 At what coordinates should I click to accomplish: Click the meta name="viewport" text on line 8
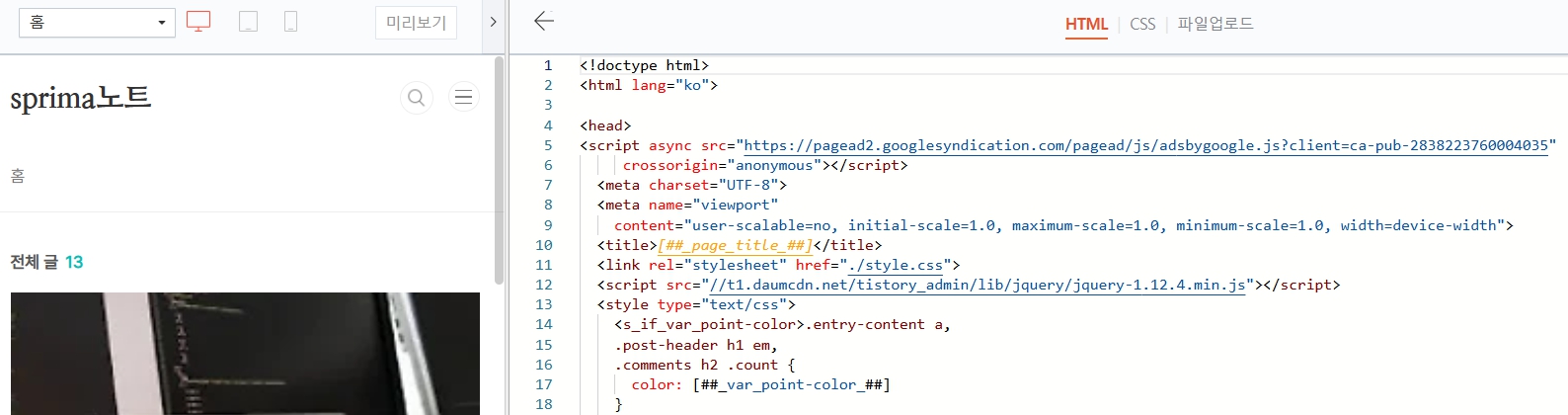click(x=687, y=205)
